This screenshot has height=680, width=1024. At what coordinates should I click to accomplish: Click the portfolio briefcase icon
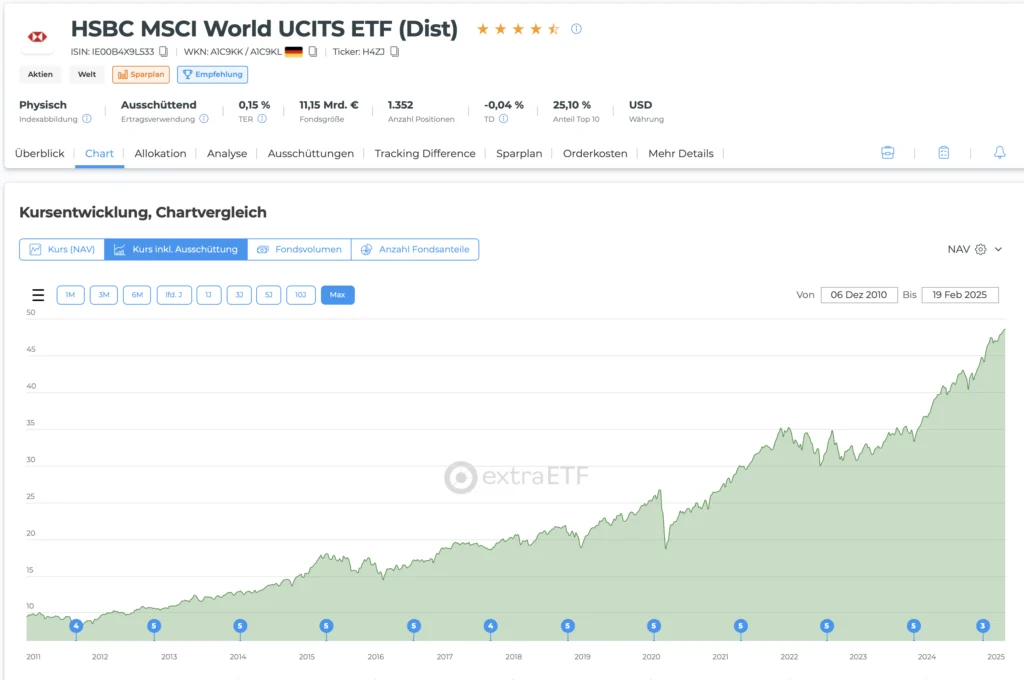(x=888, y=153)
